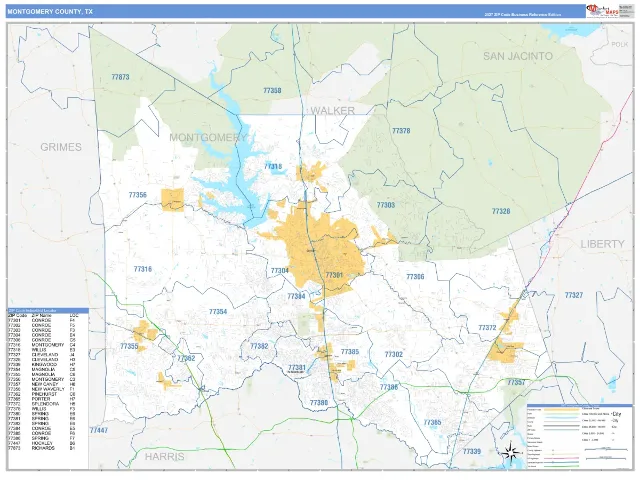640x480 pixels.
Task: Select ZIP code label 77362 on the map
Action: point(186,358)
